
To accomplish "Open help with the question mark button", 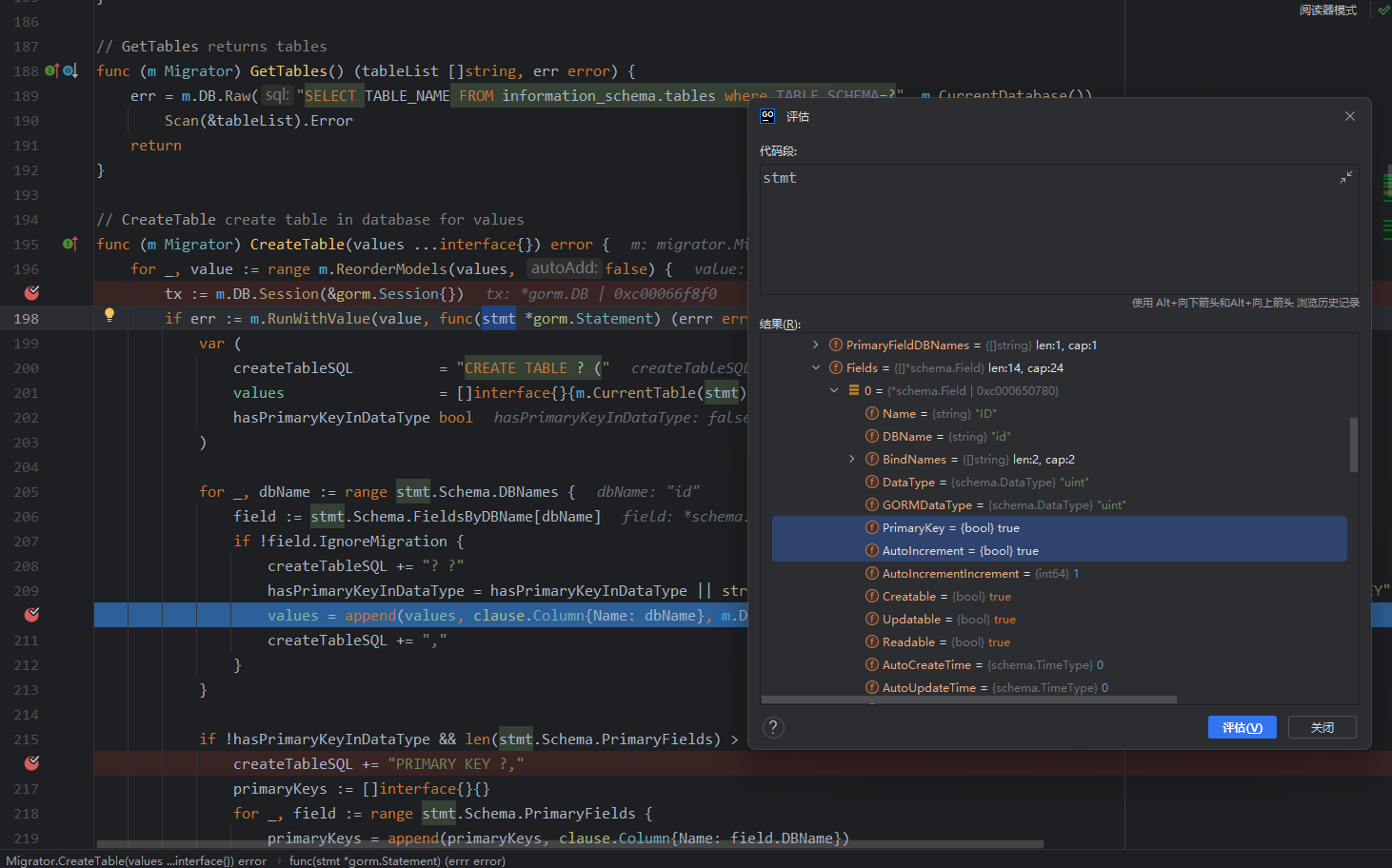I will [x=773, y=727].
